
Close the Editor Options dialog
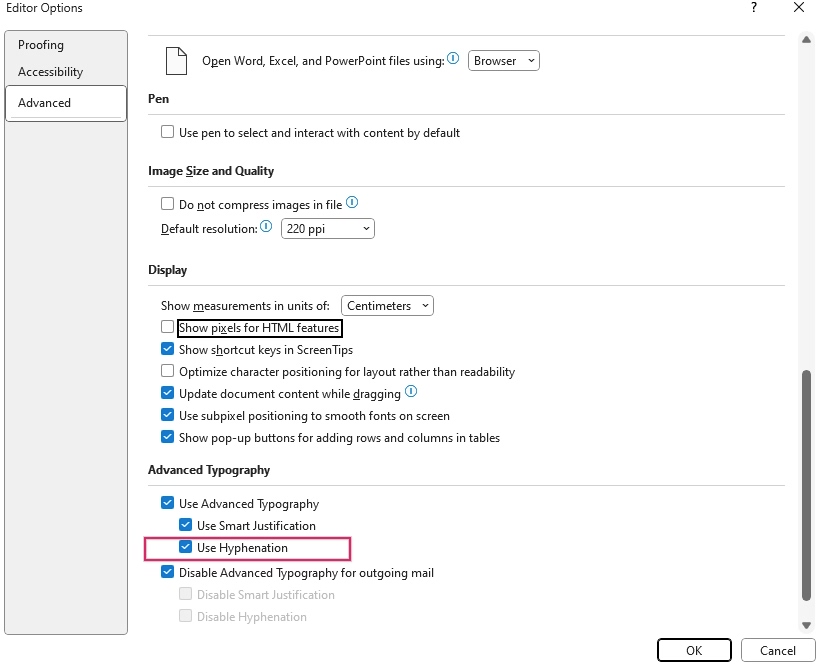[798, 8]
